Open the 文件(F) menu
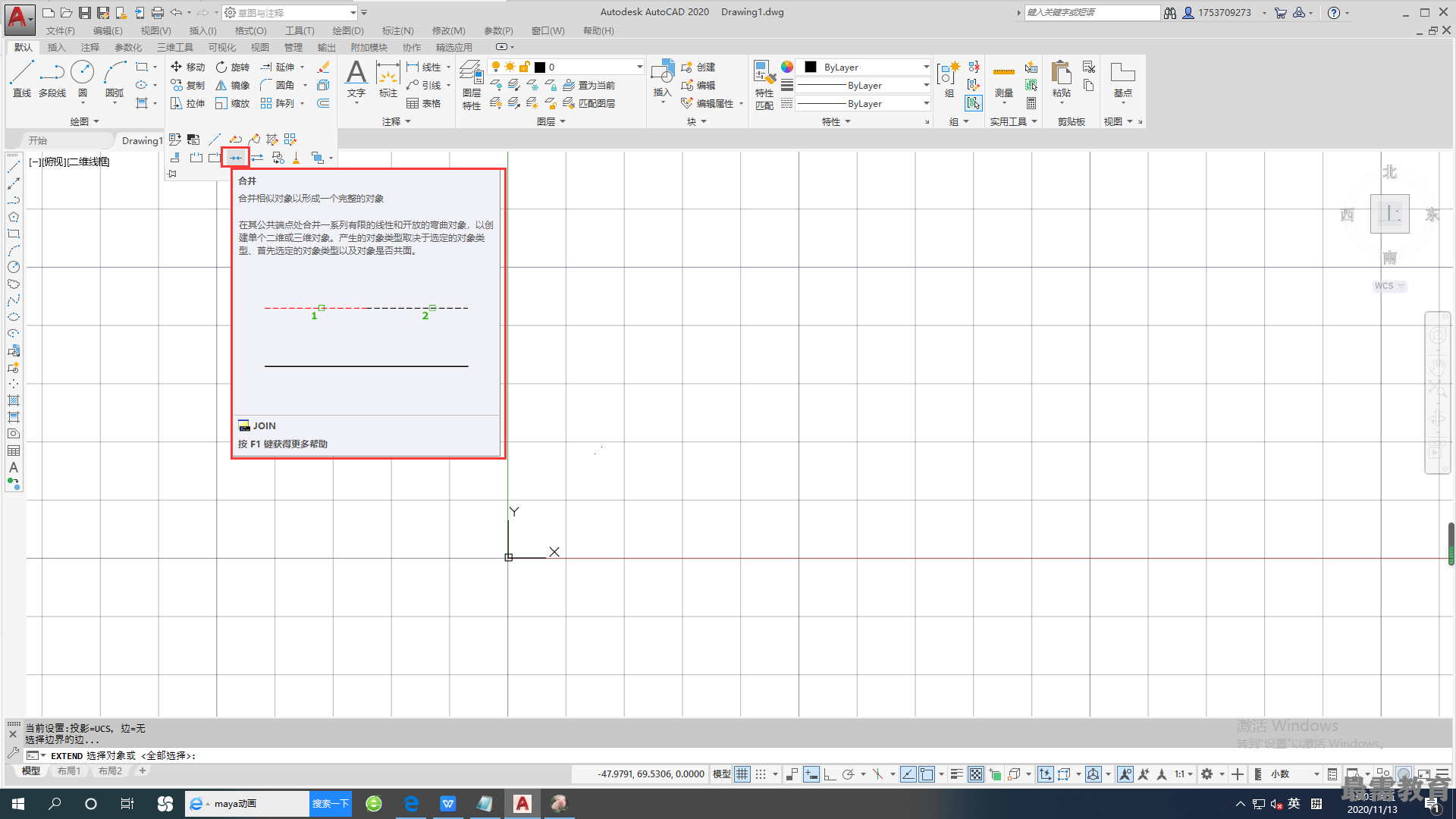Viewport: 1456px width, 819px height. pyautogui.click(x=60, y=31)
